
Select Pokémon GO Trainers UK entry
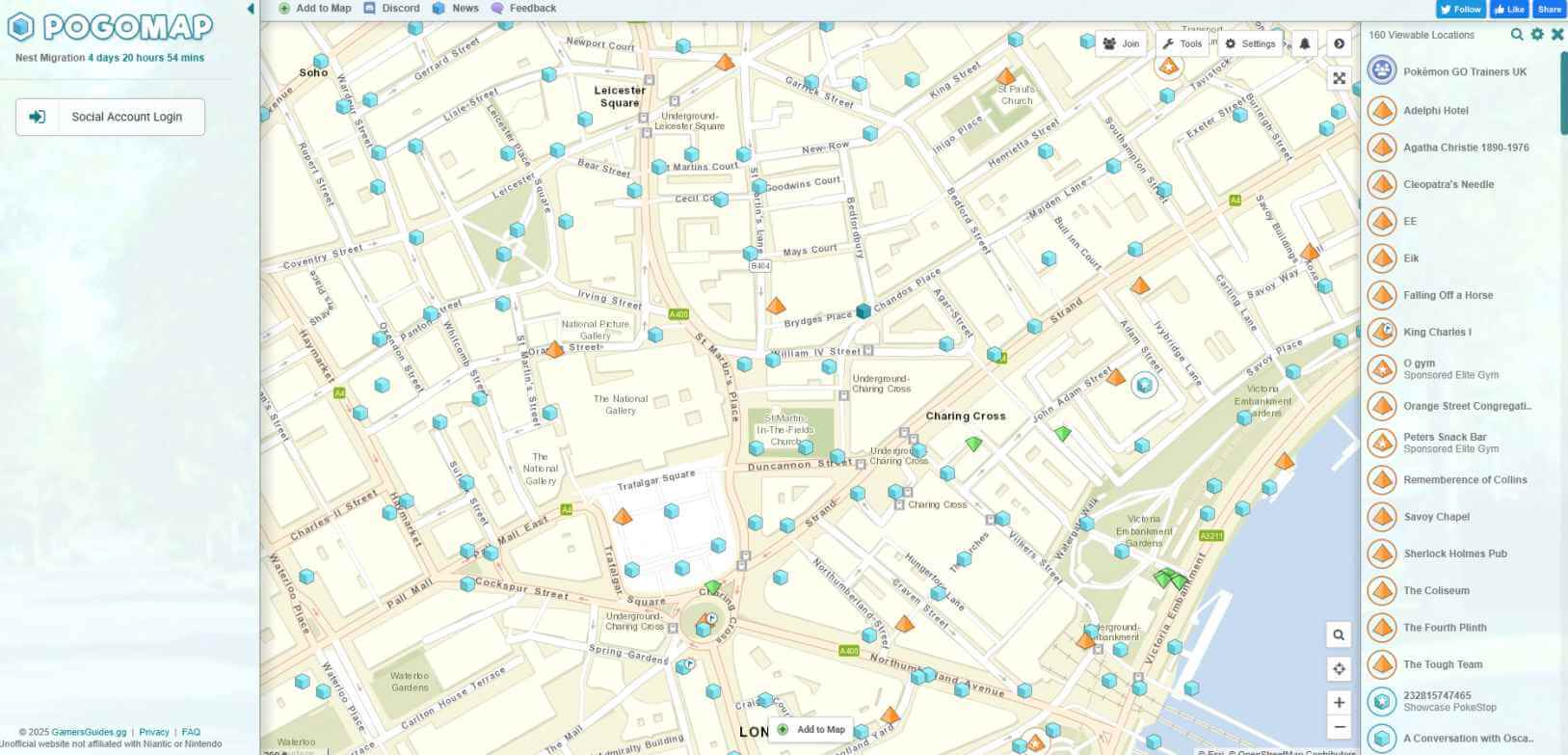point(1459,71)
